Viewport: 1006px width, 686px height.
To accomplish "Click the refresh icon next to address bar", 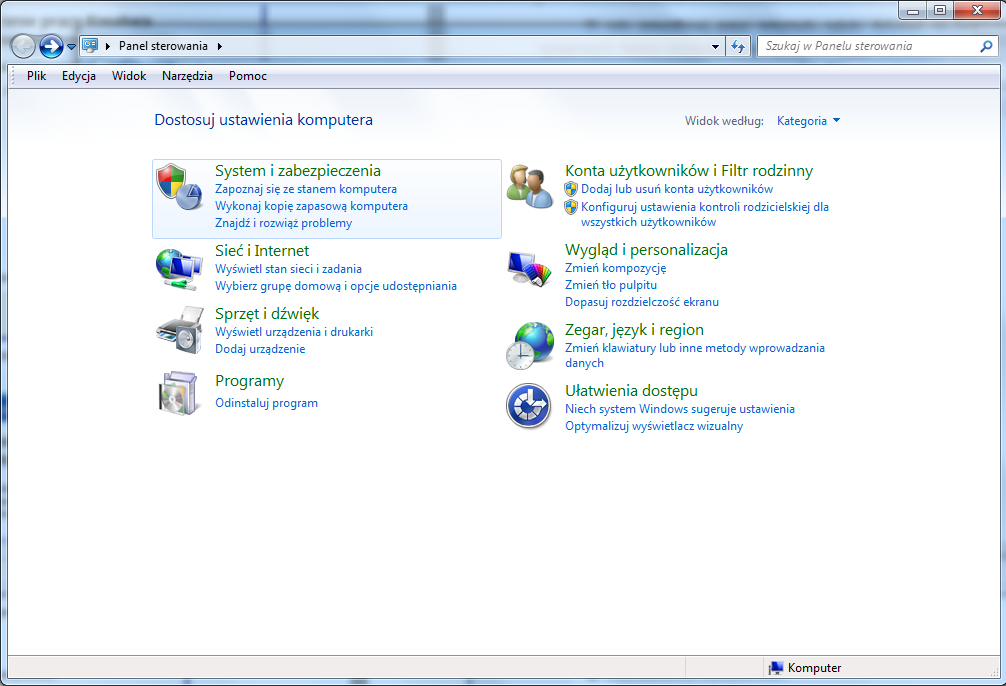I will [x=738, y=46].
